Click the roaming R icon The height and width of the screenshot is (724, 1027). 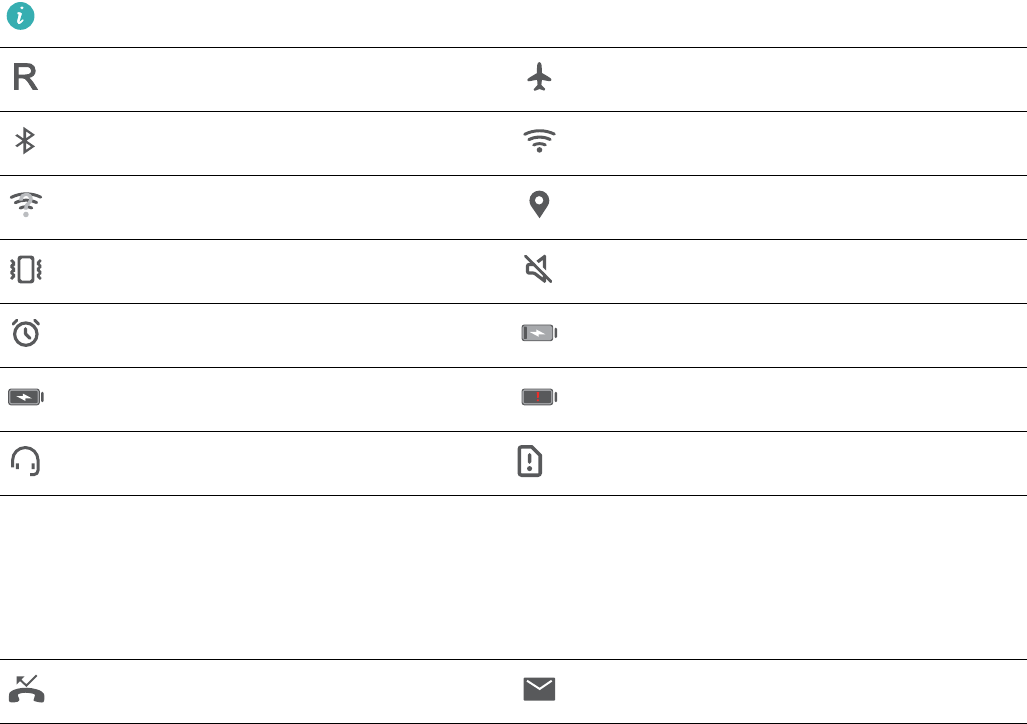[26, 77]
